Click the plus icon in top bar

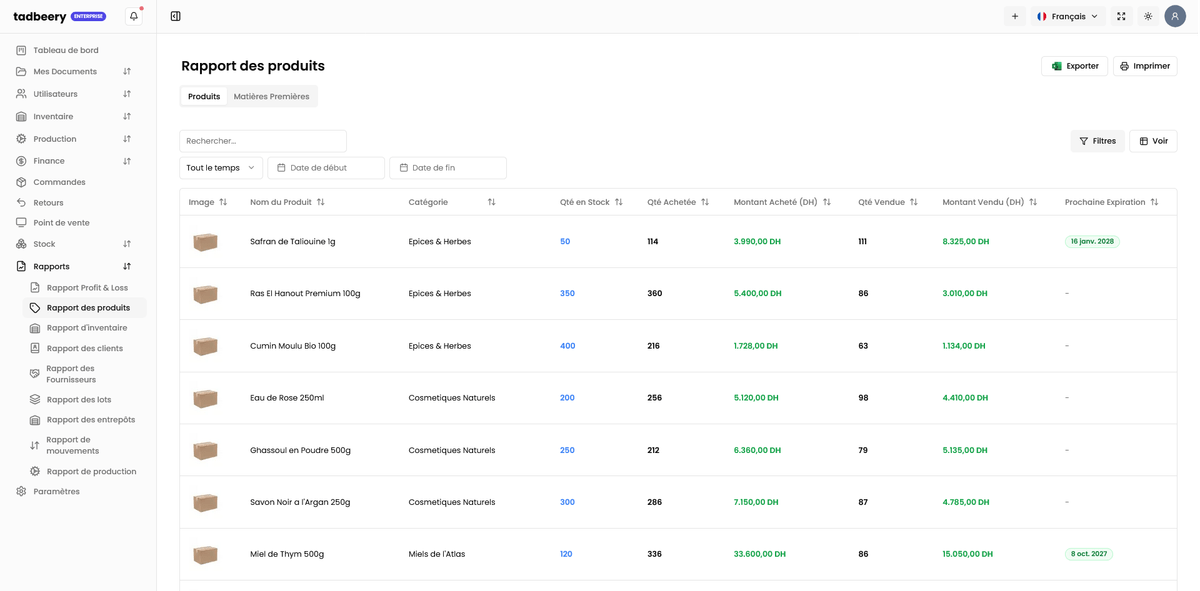pyautogui.click(x=1014, y=16)
